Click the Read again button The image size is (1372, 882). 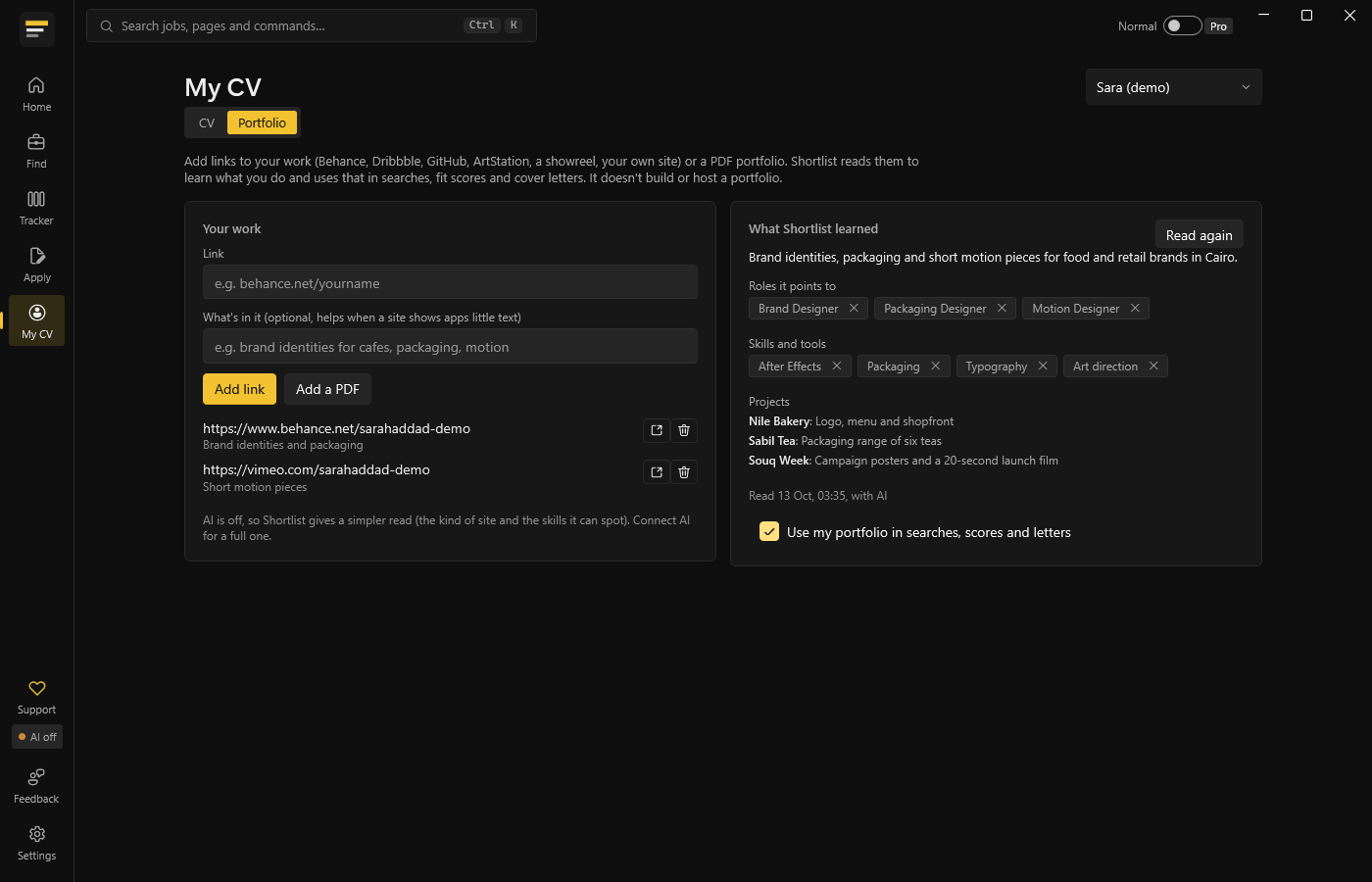coord(1199,235)
